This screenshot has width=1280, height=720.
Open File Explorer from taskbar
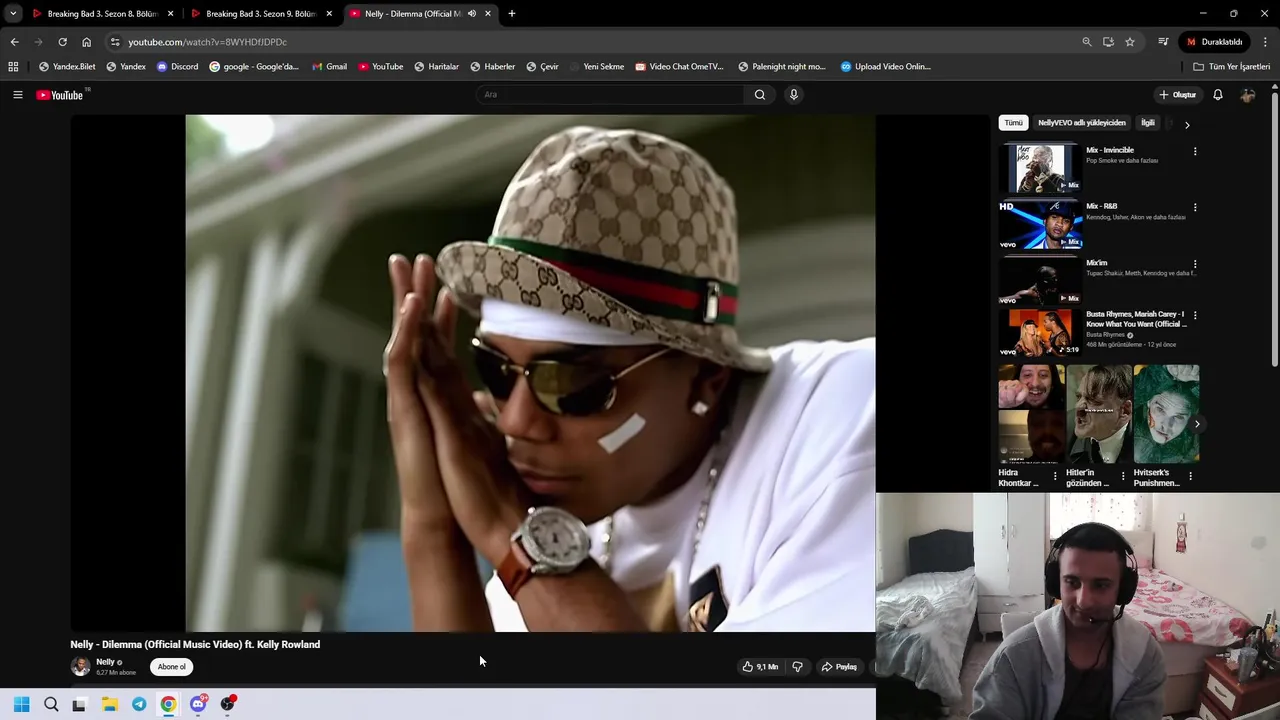coord(109,704)
